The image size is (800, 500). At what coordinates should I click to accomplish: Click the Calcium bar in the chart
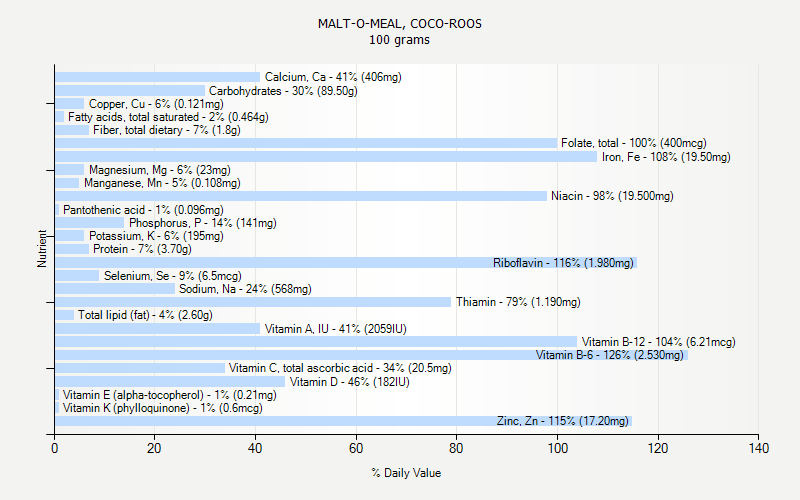point(157,77)
